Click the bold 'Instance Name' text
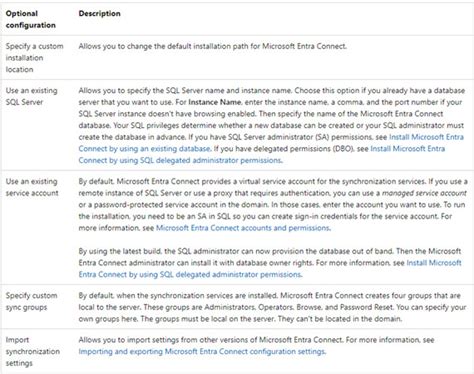The image size is (474, 374). coord(214,102)
